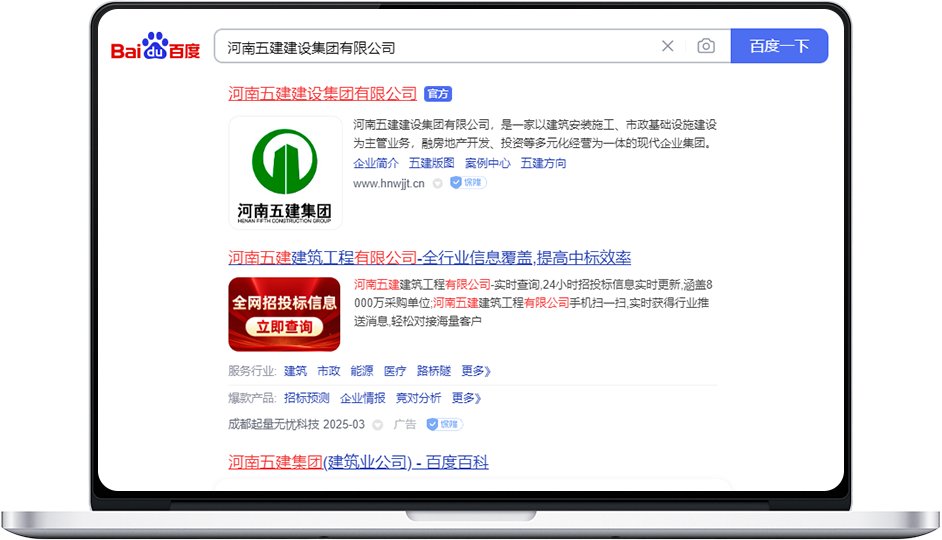
Task: Open the 招标预测 product link
Action: [306, 398]
